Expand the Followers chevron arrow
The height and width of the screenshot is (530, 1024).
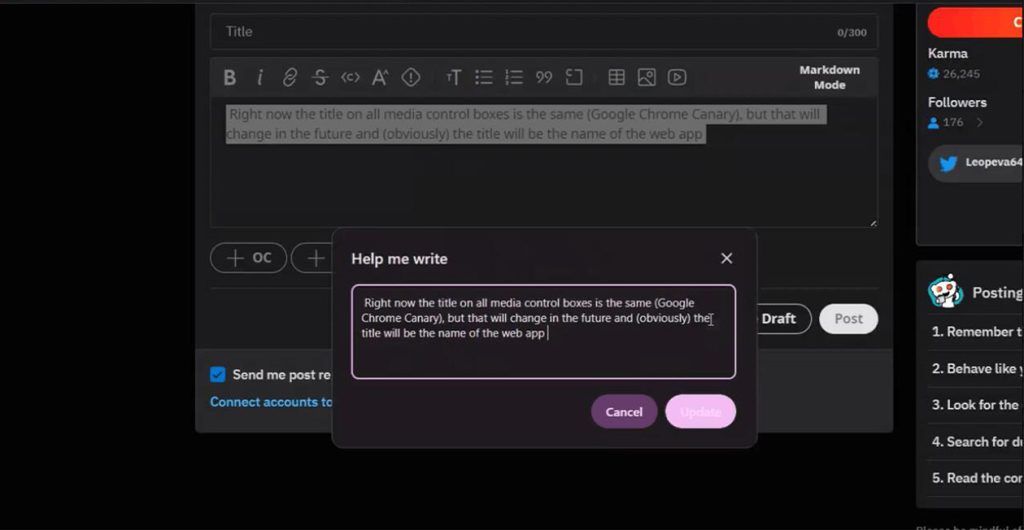979,123
